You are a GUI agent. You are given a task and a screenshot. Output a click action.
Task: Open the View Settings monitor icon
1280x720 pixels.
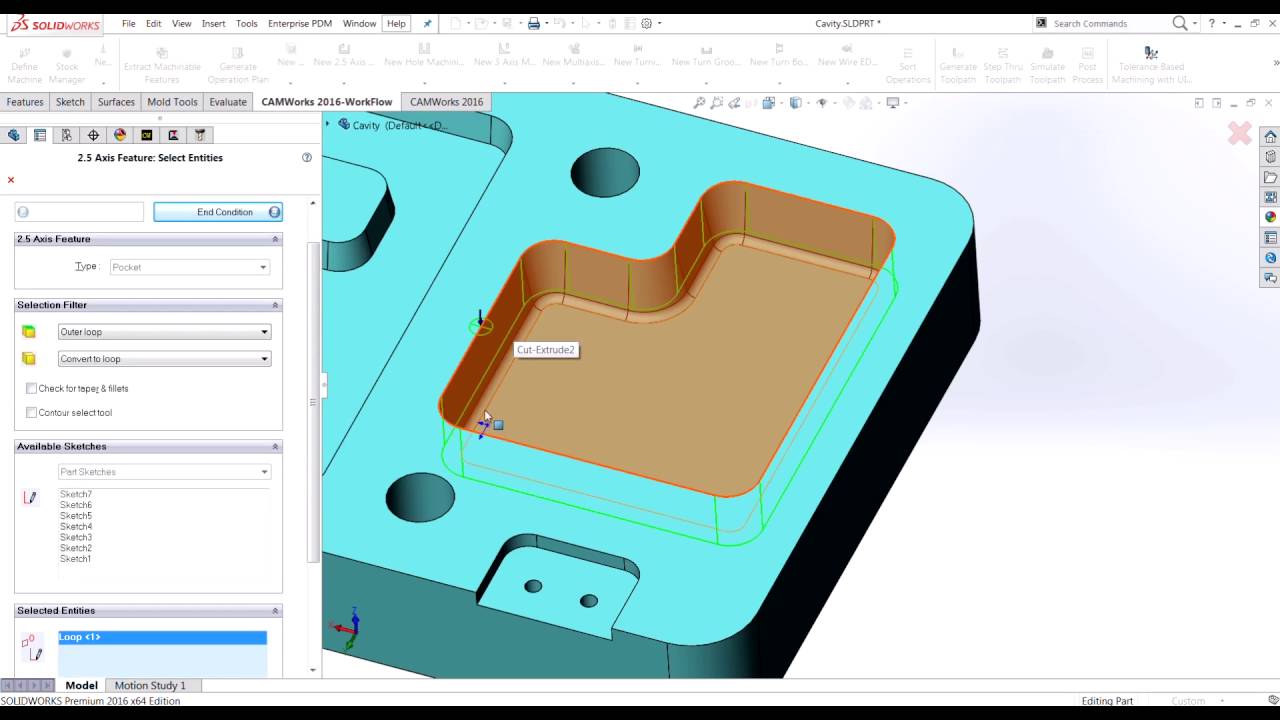click(x=894, y=102)
